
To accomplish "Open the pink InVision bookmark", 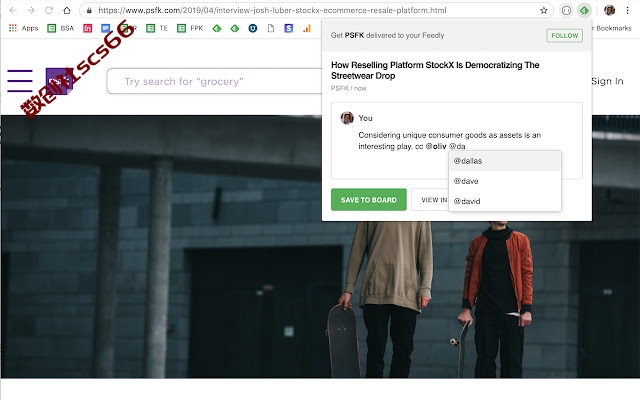I will 87,28.
